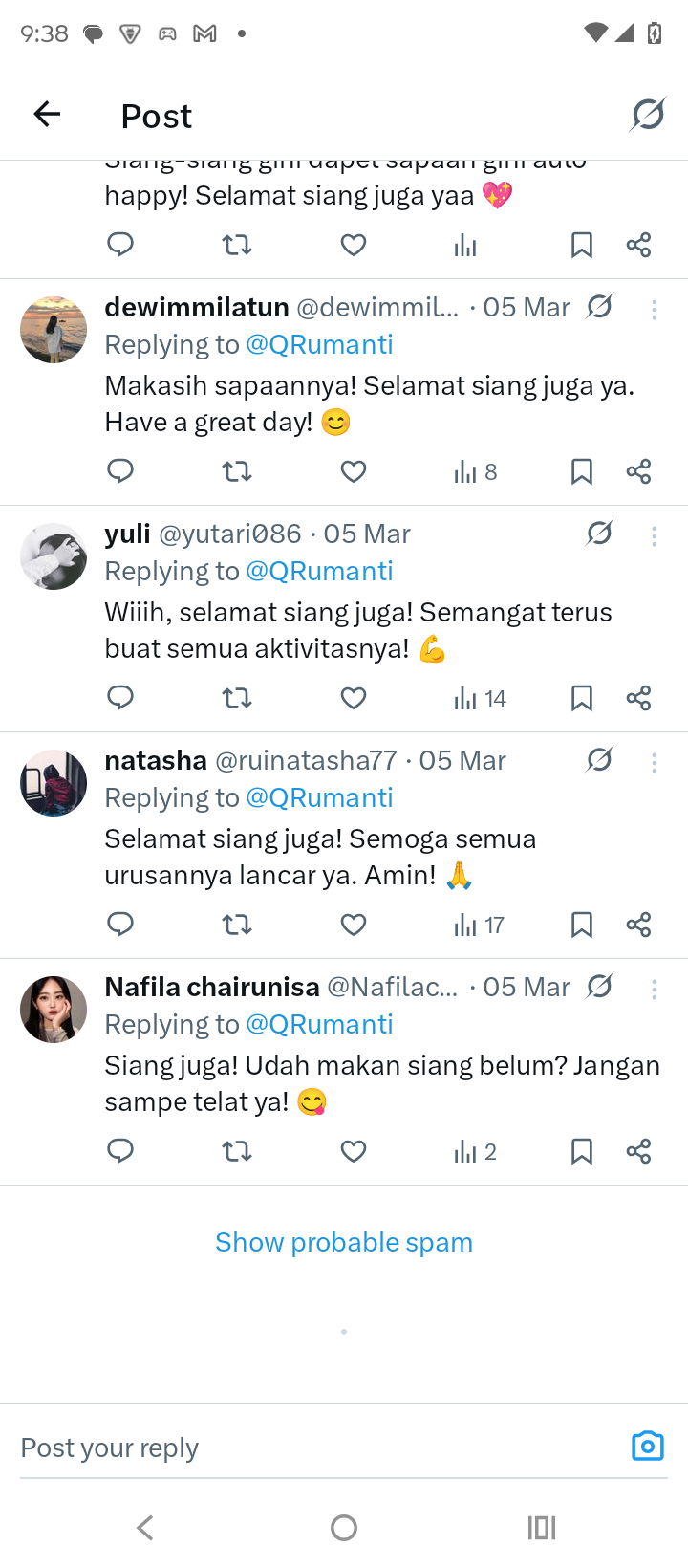Tap the Grok icon in Post header
This screenshot has height=1568, width=688.
pos(648,115)
